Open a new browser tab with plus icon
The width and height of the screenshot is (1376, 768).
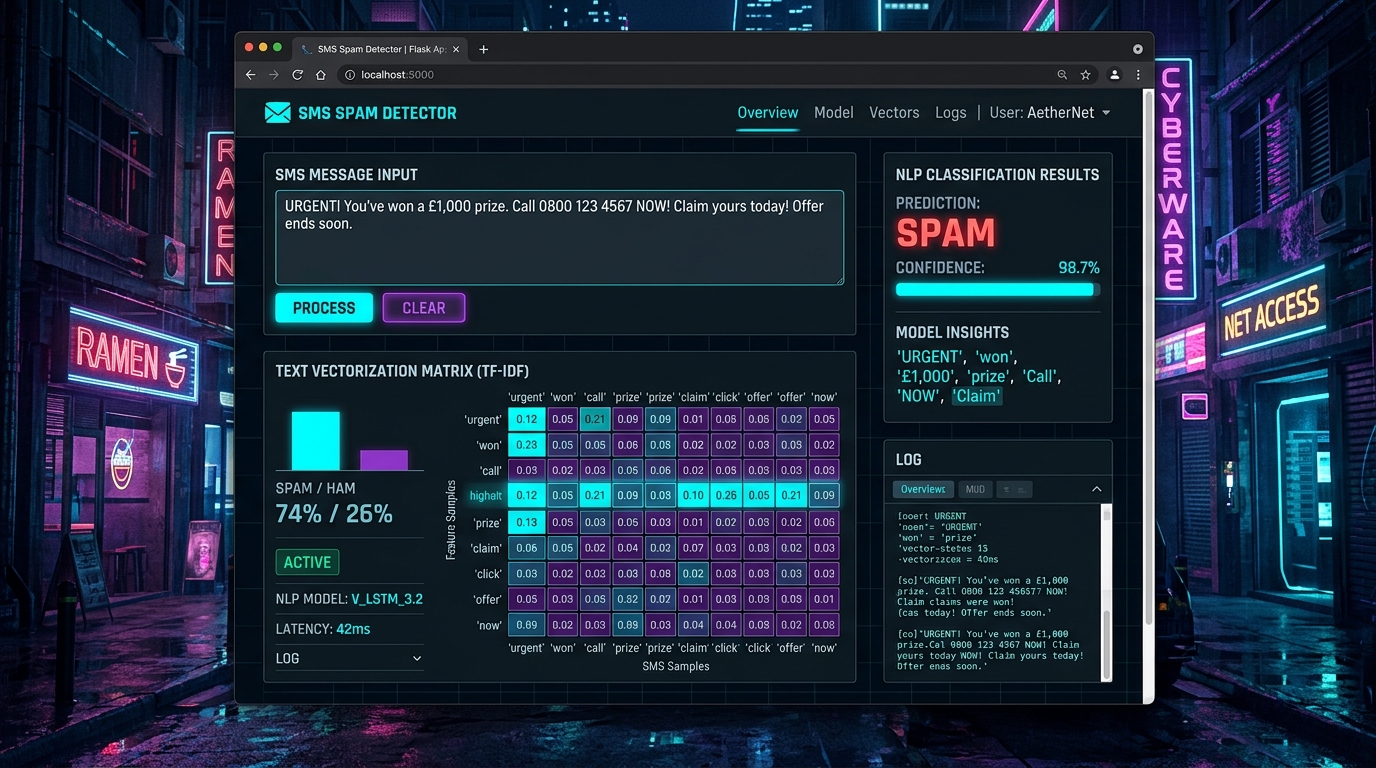pyautogui.click(x=483, y=49)
